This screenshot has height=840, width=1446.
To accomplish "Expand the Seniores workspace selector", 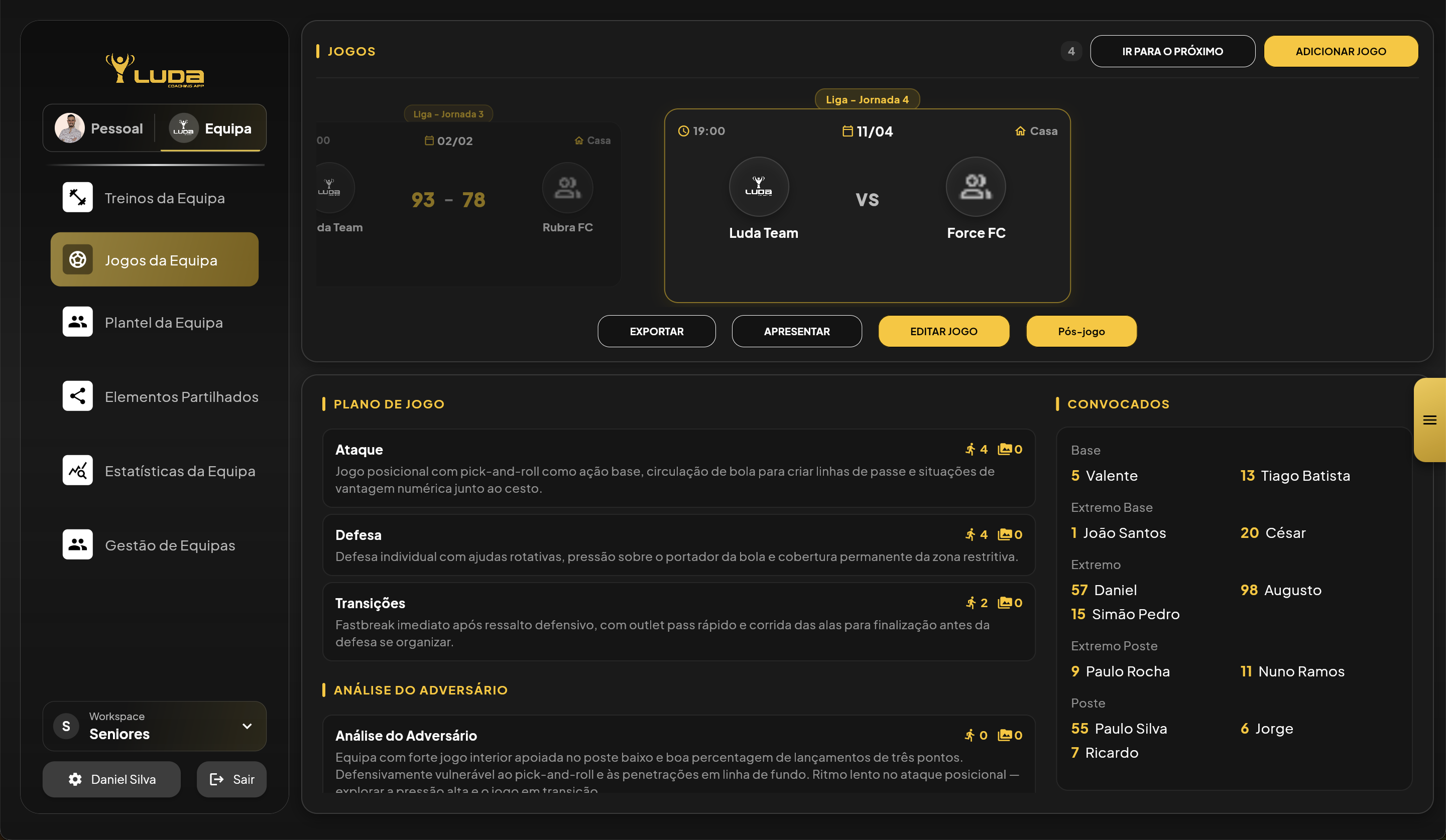I will 248,726.
